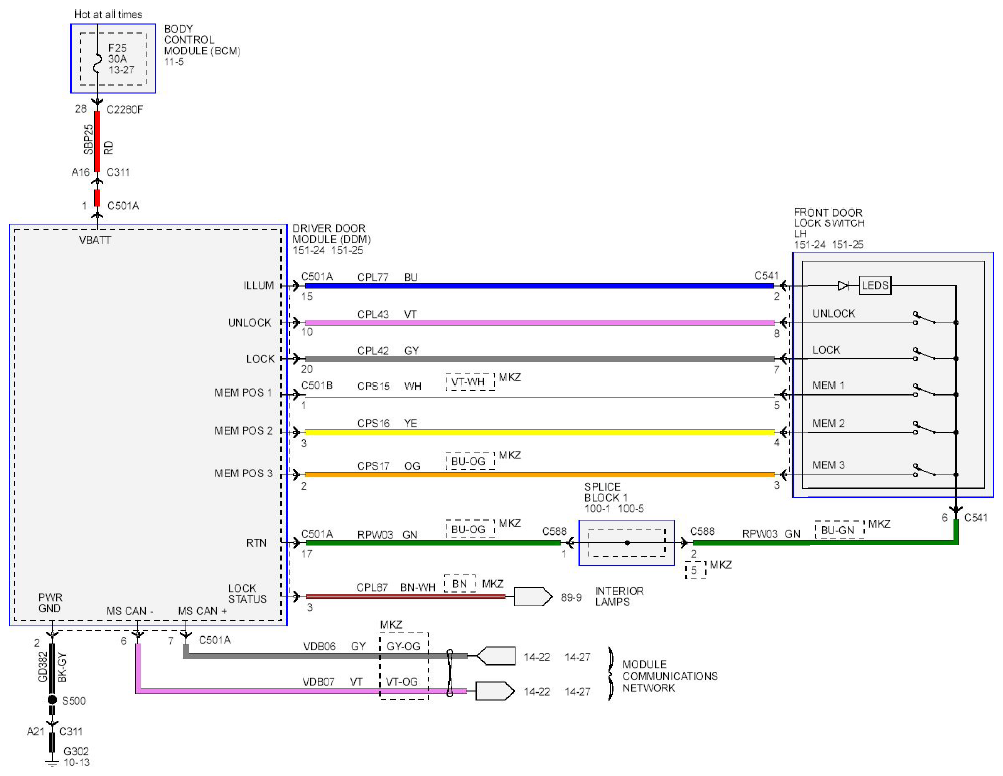1003x776 pixels.
Task: Click the Front Door Lock Switch label
Action: (x=829, y=228)
